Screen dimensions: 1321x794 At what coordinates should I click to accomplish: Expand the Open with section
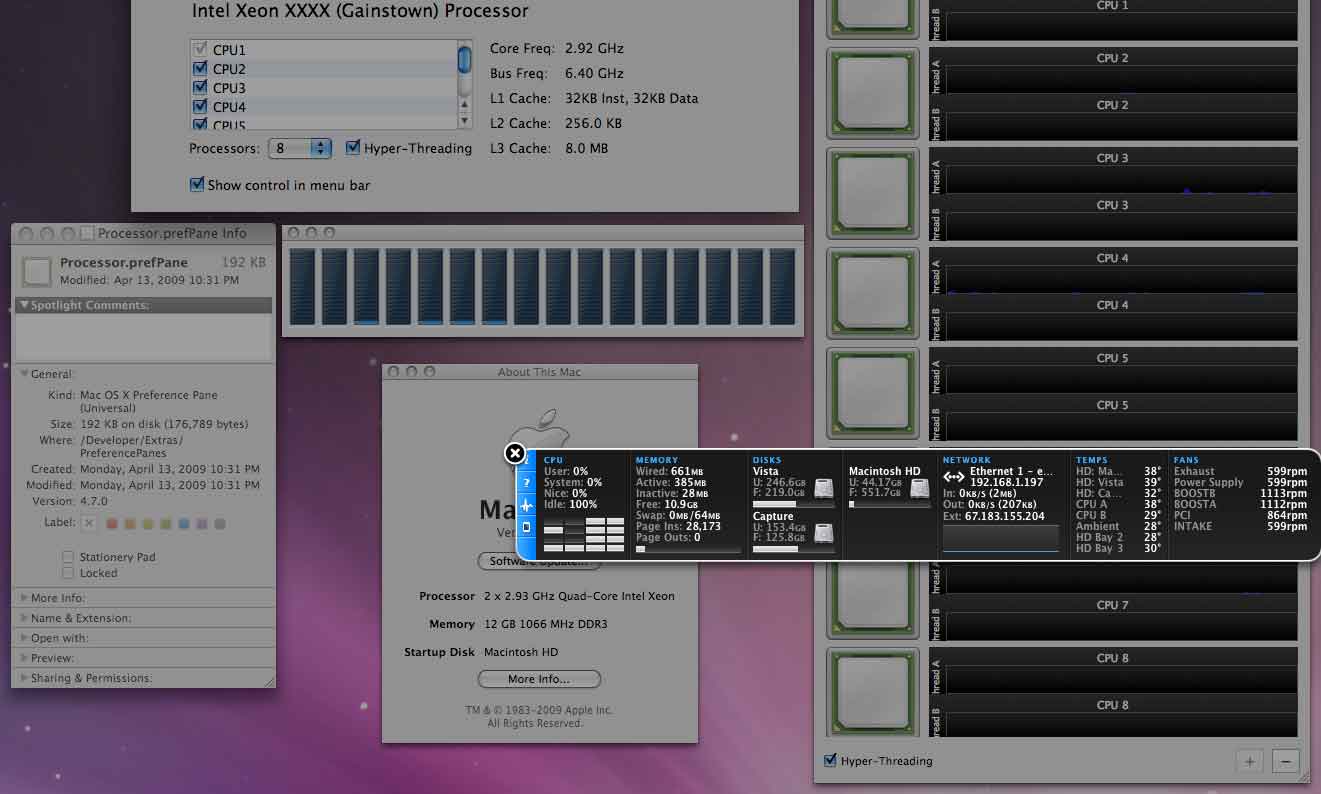[x=24, y=638]
